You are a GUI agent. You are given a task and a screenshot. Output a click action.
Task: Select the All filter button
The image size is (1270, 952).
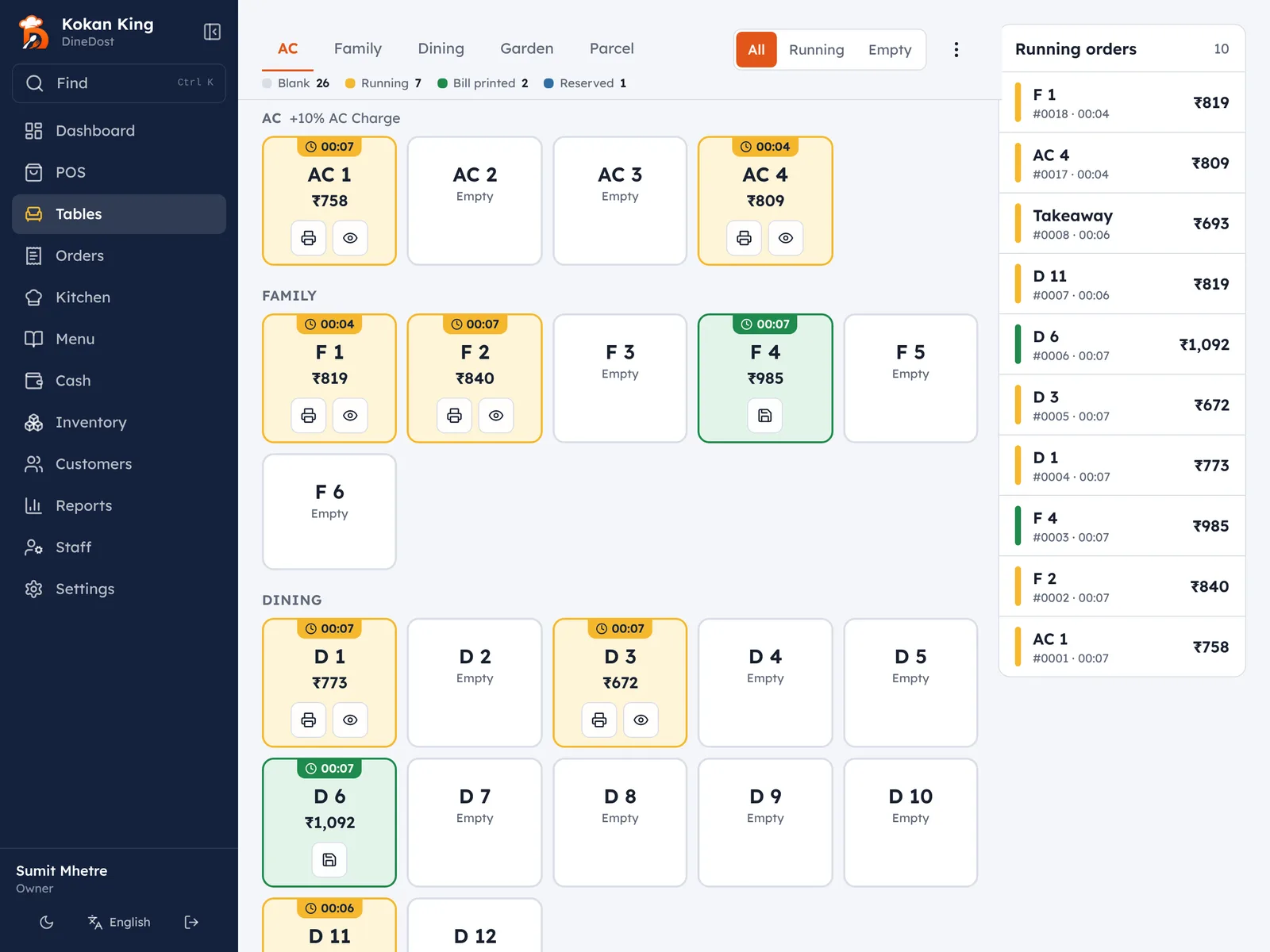(756, 50)
